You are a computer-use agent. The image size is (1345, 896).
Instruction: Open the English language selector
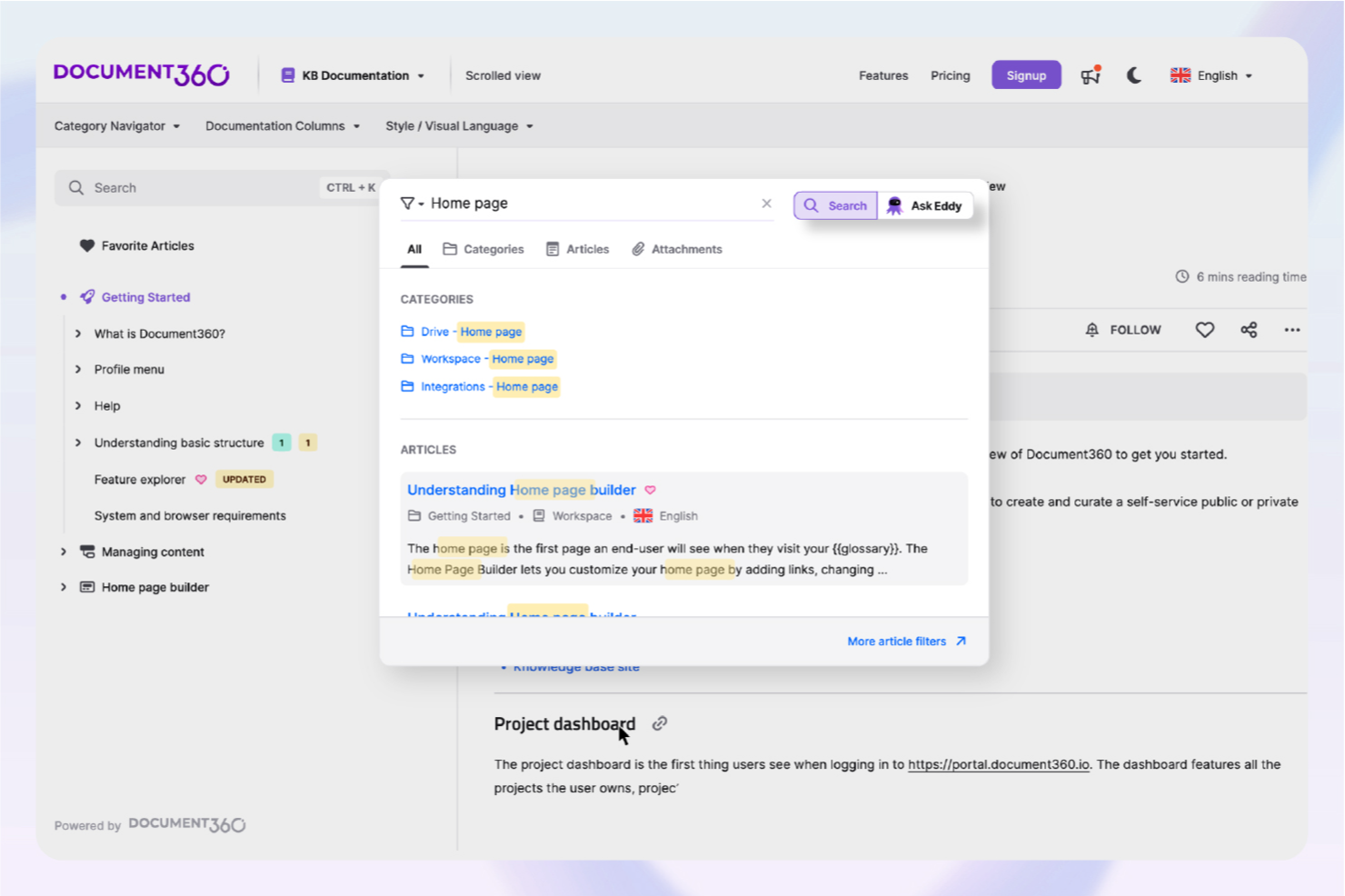tap(1210, 75)
